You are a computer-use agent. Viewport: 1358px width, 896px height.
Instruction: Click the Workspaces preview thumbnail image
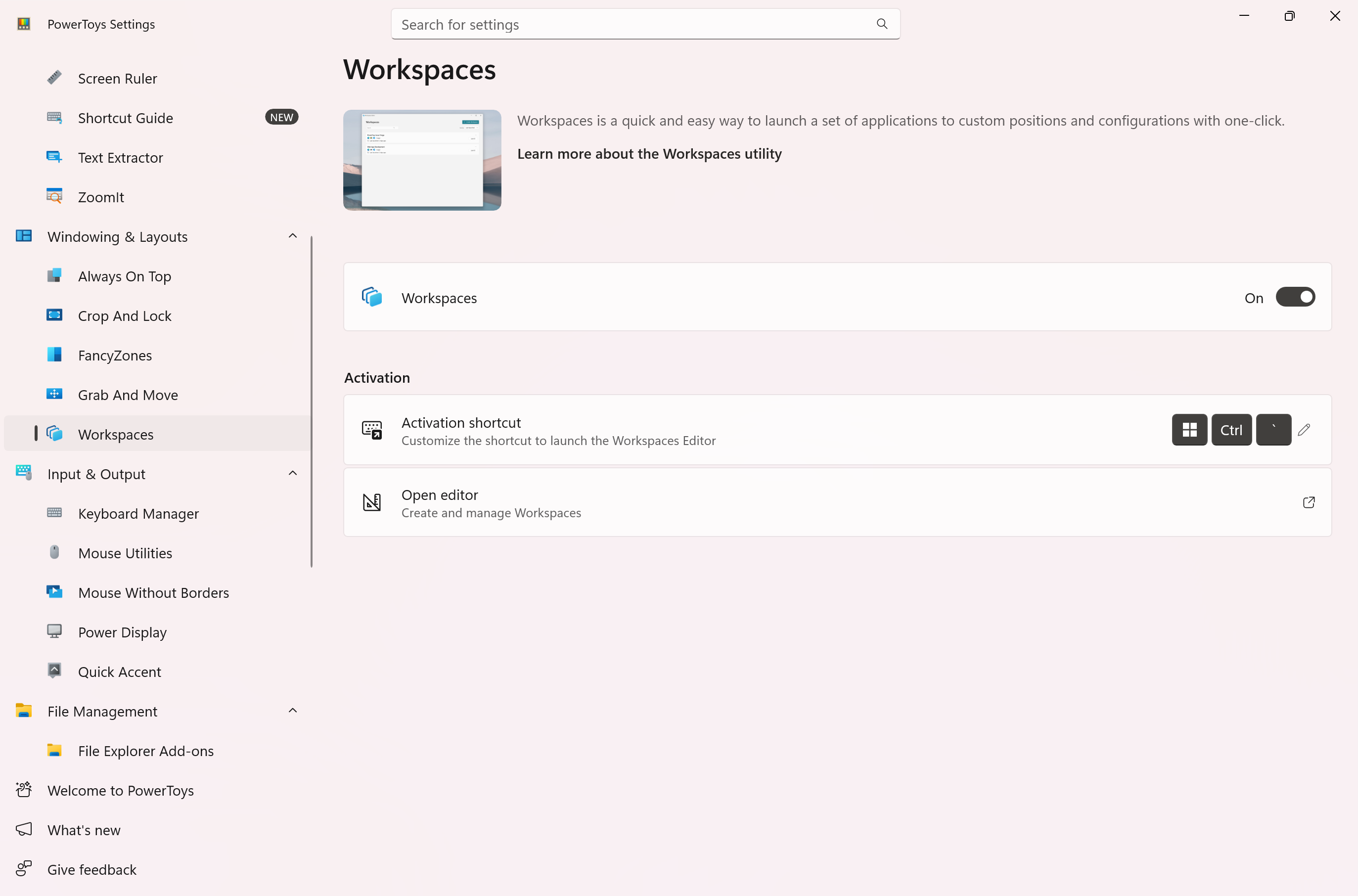coord(422,160)
